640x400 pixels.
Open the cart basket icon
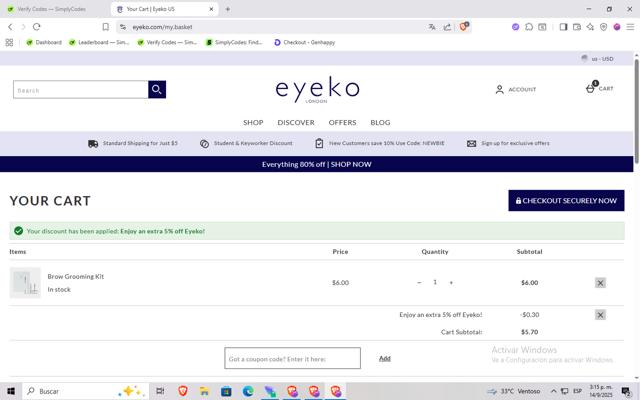tap(590, 88)
